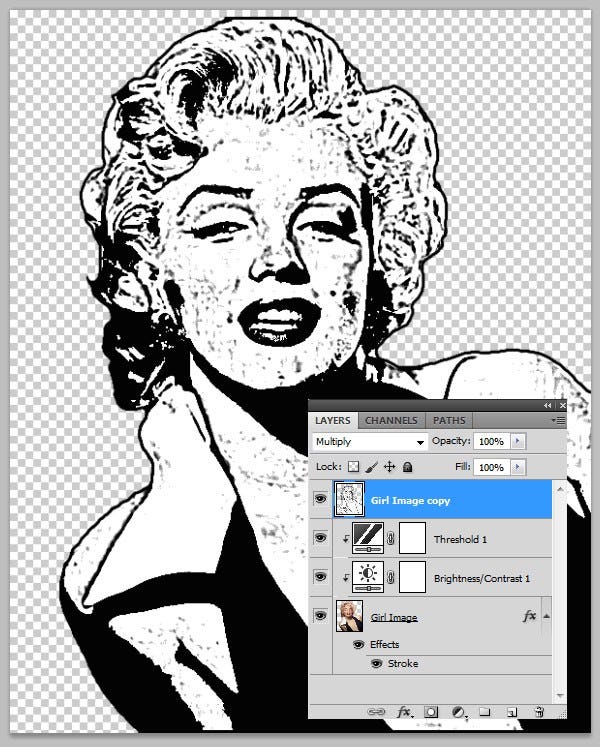Create a new group folder icon
The width and height of the screenshot is (600, 747).
click(x=485, y=712)
